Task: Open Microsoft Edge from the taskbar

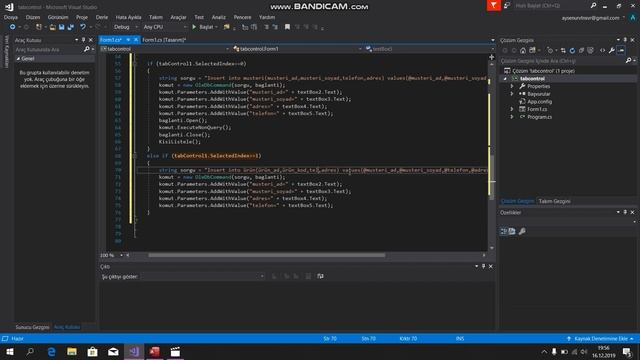Action: pos(51,352)
